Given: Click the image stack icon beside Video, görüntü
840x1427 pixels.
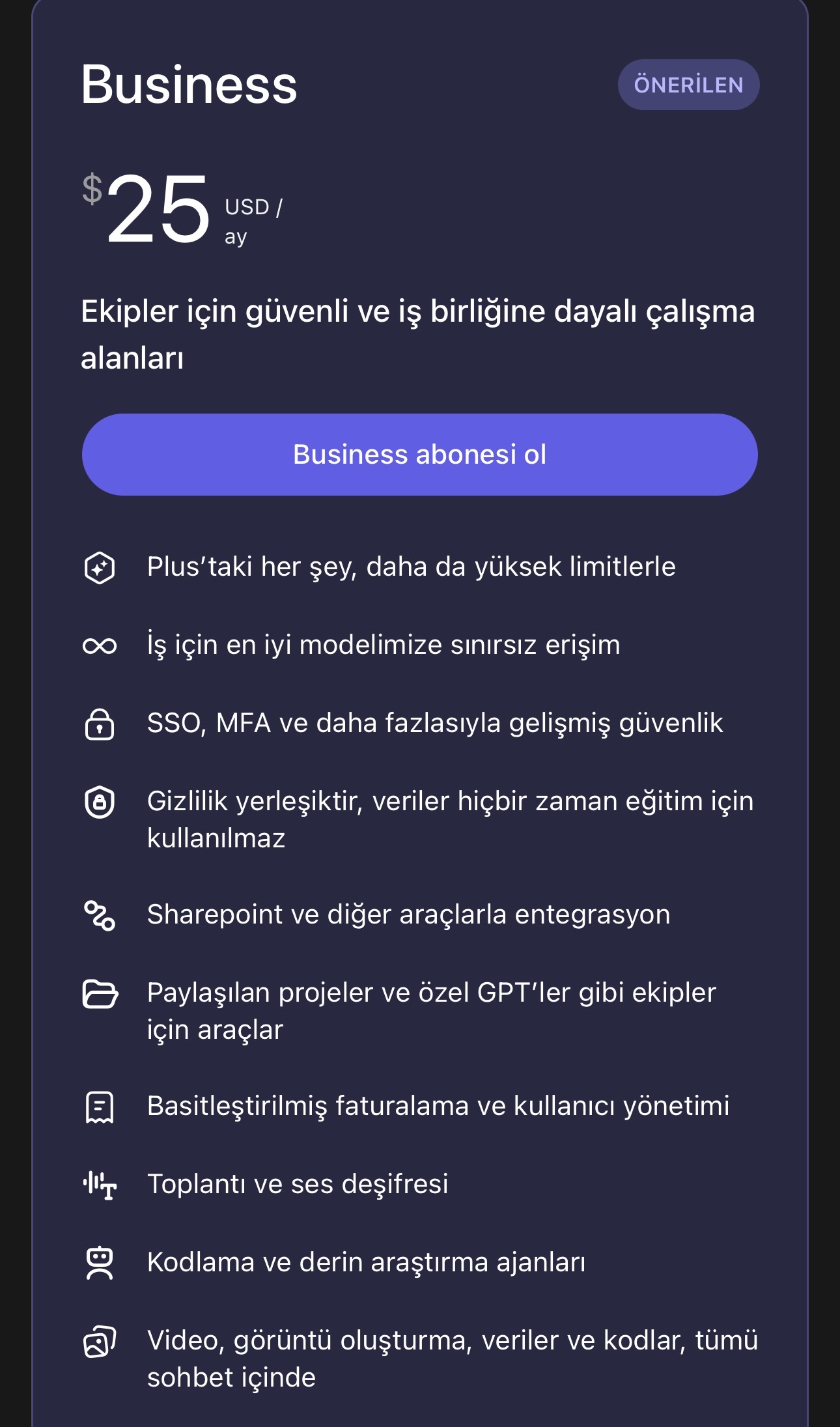Looking at the screenshot, I should coord(100,1342).
